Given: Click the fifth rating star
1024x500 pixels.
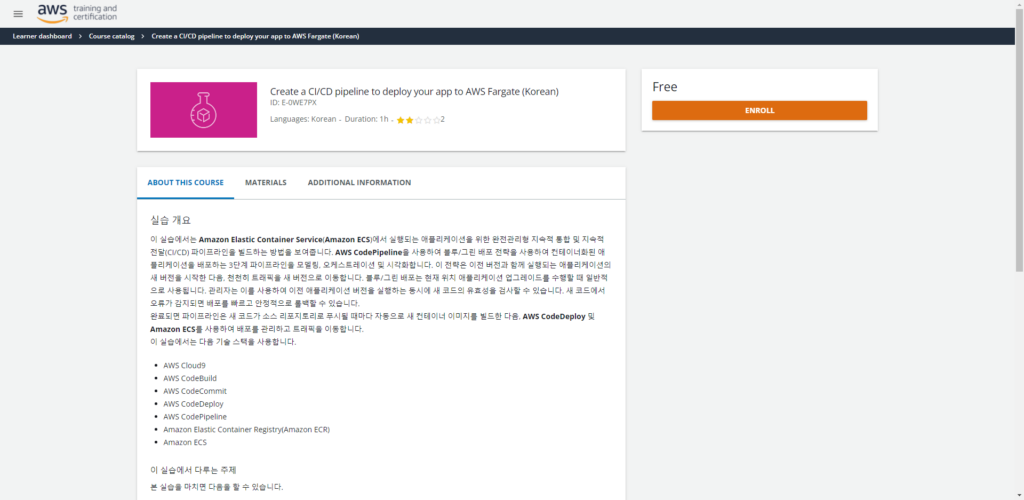Looking at the screenshot, I should click(437, 120).
